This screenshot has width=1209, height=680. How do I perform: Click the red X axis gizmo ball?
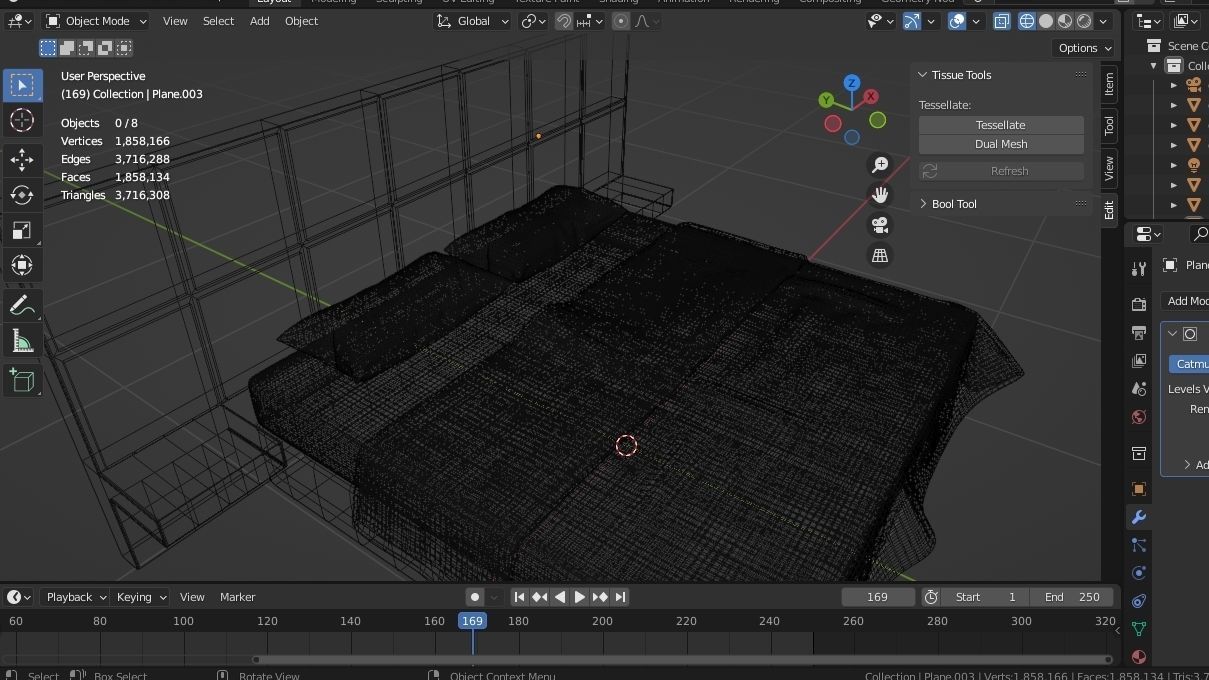[x=871, y=96]
